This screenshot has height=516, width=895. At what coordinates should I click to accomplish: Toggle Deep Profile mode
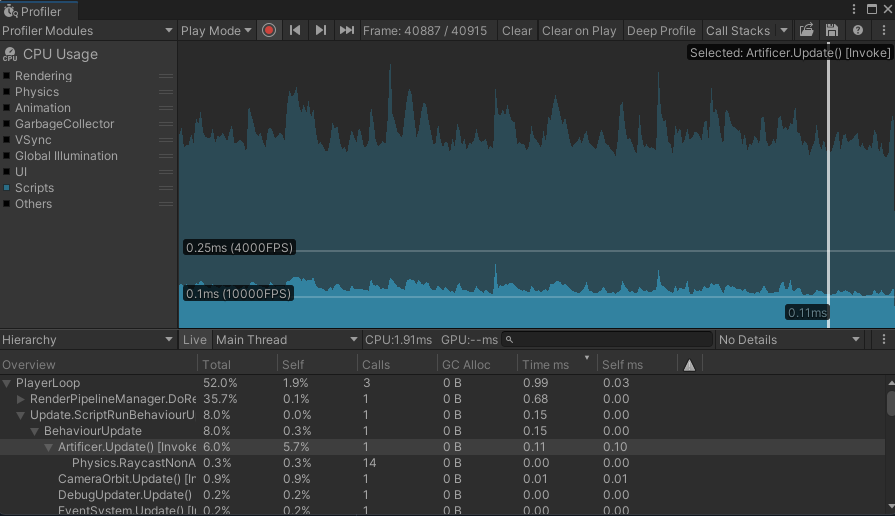coord(661,30)
